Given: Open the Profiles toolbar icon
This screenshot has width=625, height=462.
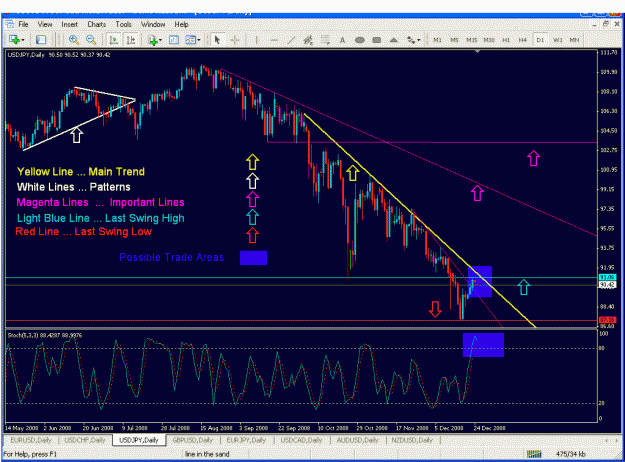Looking at the screenshot, I should [x=41, y=40].
